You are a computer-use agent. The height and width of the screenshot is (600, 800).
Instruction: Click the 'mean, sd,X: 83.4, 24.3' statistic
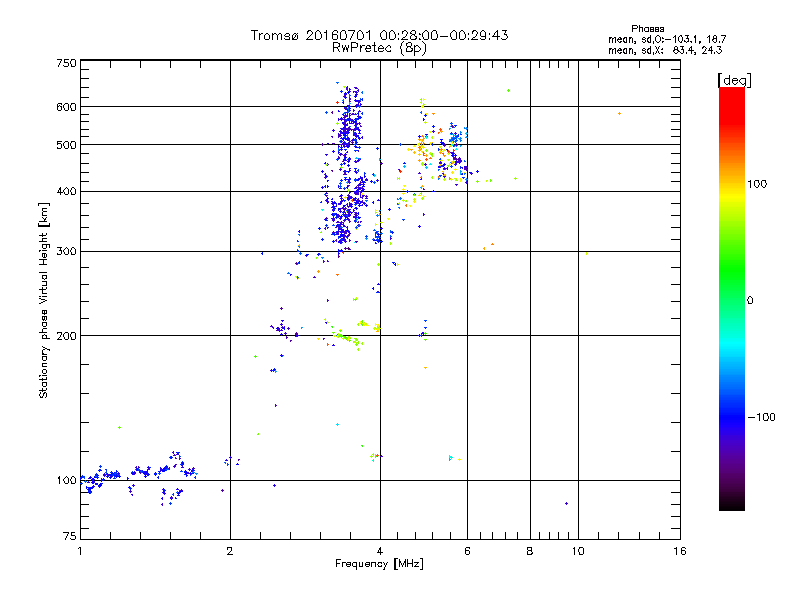665,50
